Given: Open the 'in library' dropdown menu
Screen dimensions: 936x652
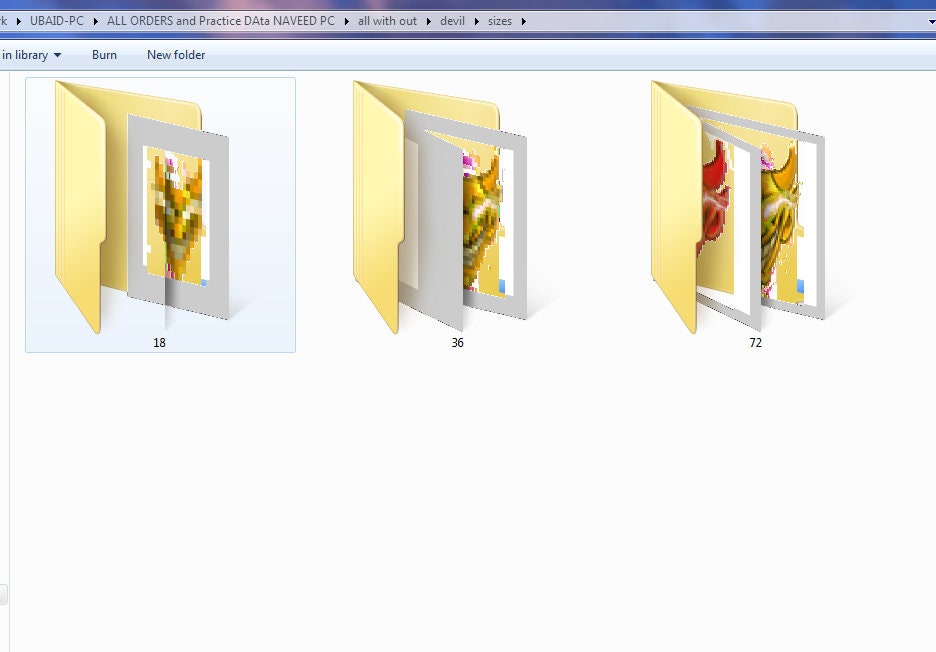Looking at the screenshot, I should pyautogui.click(x=31, y=55).
